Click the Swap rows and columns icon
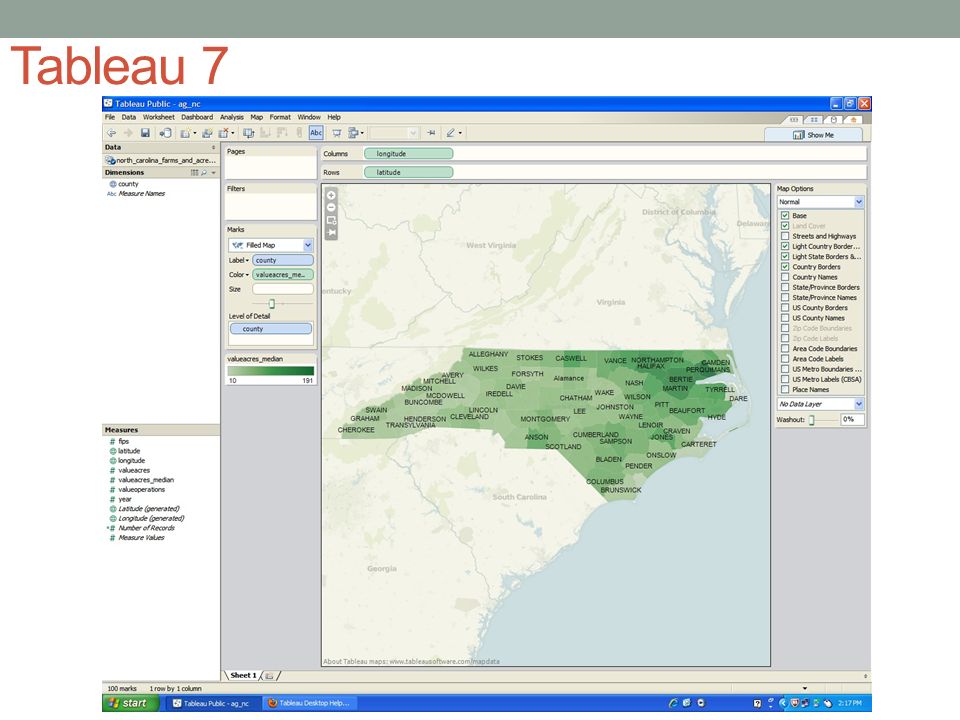Image resolution: width=960 pixels, height=720 pixels. [248, 133]
